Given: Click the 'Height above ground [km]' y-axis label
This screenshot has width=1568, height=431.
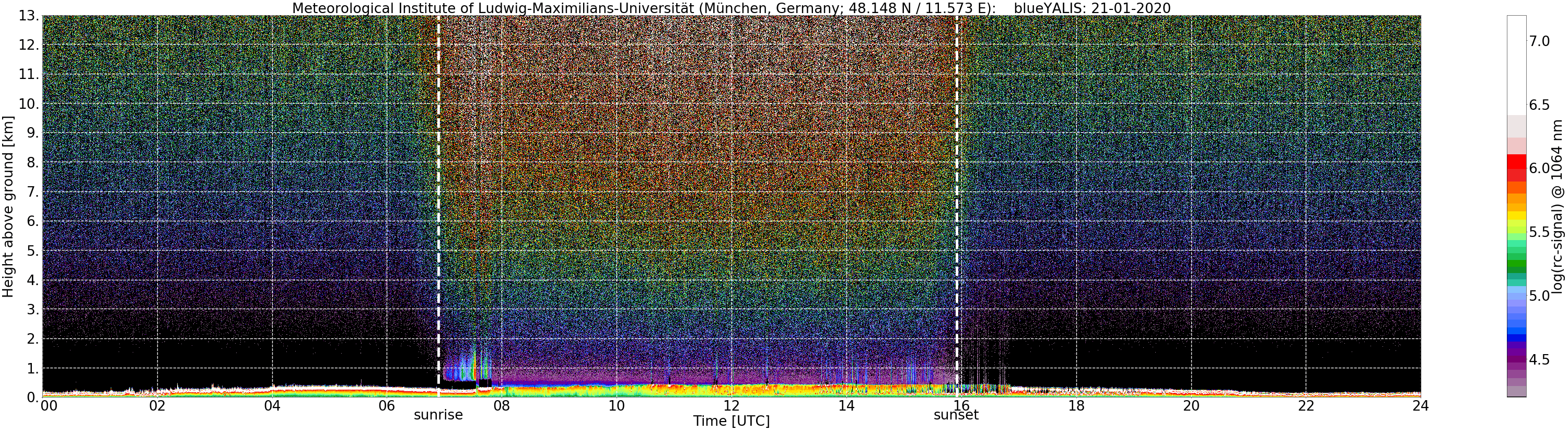Looking at the screenshot, I should (x=8, y=206).
